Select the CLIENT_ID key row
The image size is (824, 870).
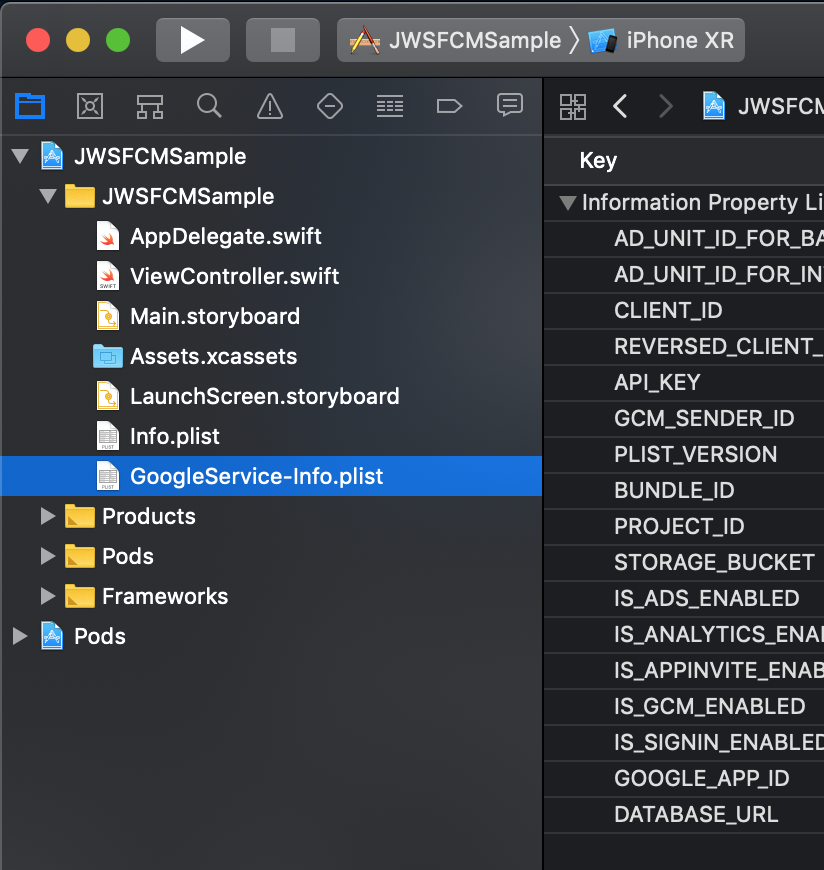coord(684,311)
